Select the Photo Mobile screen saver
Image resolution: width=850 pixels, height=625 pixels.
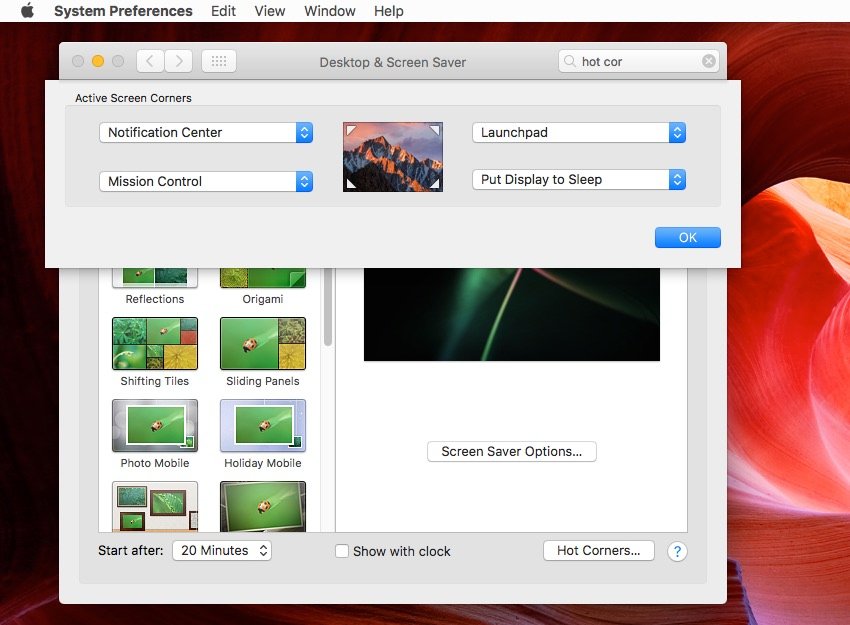click(x=154, y=434)
